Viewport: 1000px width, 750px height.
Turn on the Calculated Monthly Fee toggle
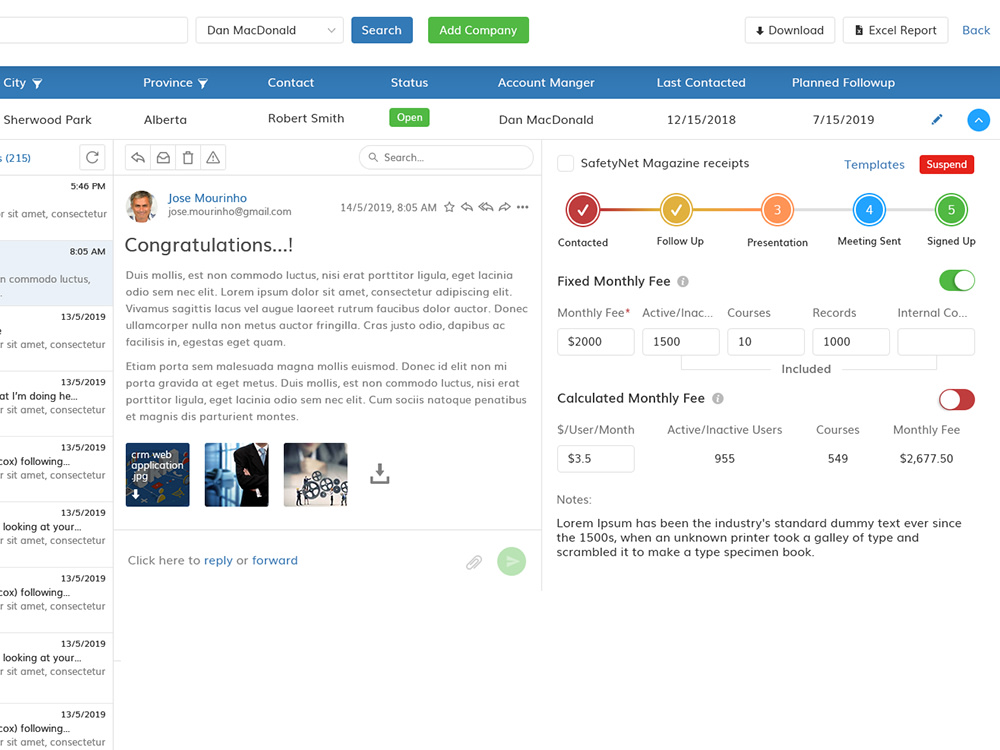957,400
